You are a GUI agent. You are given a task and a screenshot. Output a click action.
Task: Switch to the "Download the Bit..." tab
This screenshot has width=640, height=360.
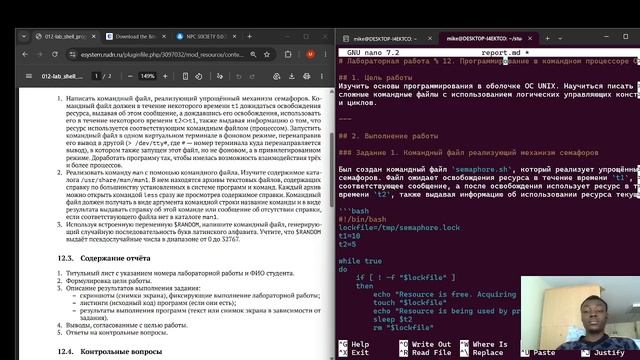click(135, 37)
